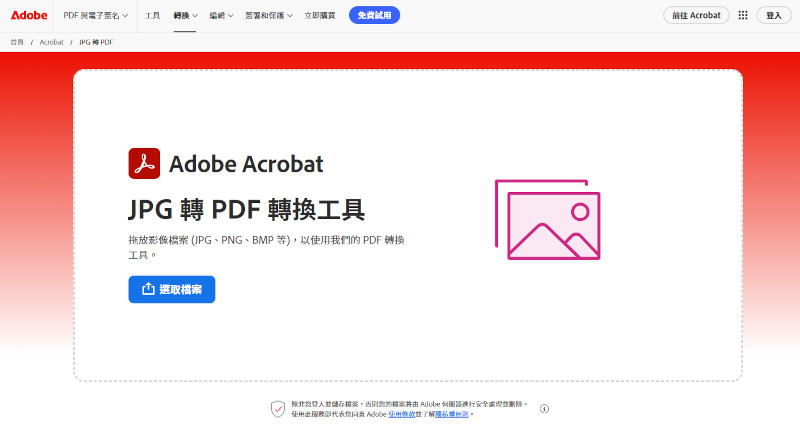Click the blue 選取檔案 button
This screenshot has height=425, width=800.
click(171, 289)
